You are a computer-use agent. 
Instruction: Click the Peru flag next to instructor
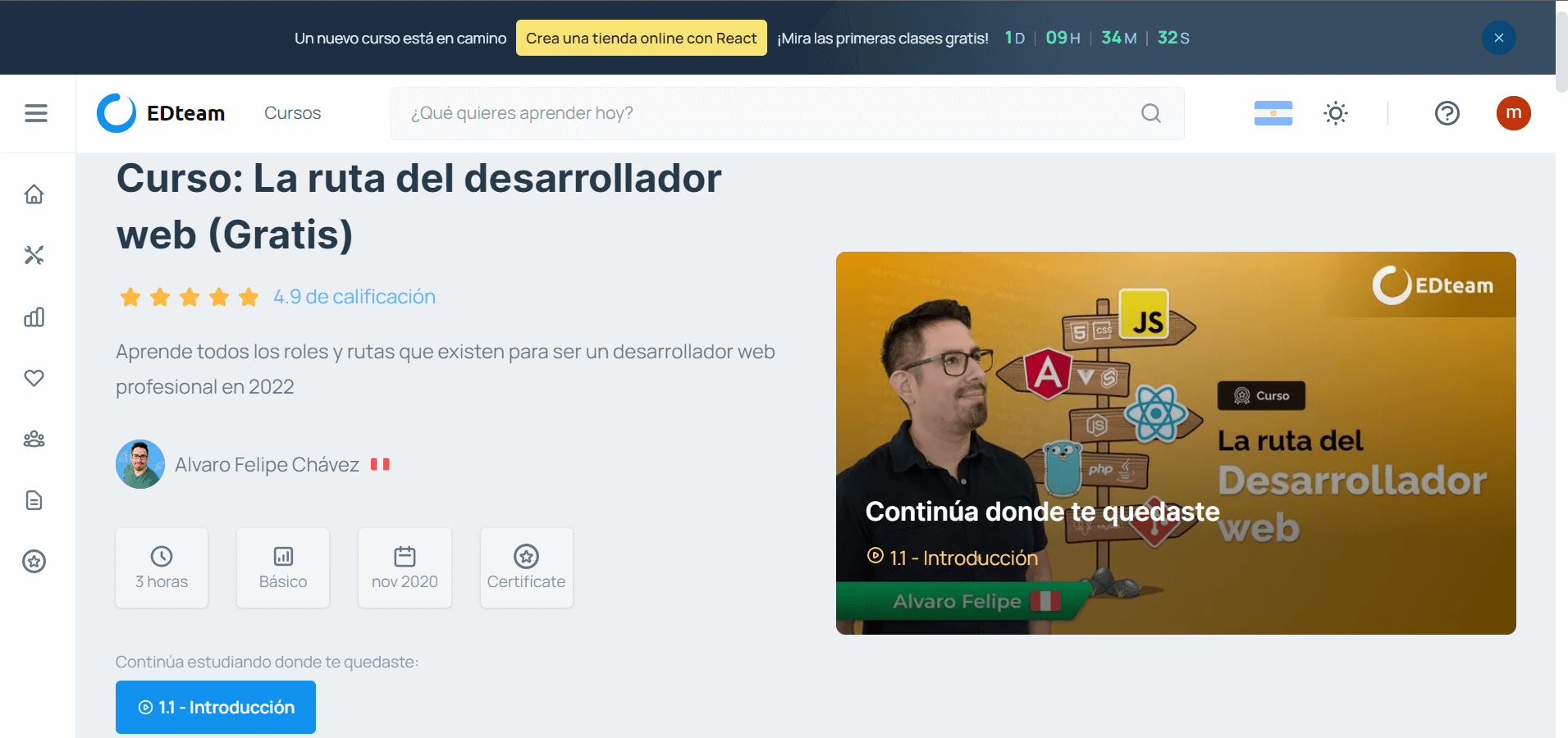pos(380,464)
